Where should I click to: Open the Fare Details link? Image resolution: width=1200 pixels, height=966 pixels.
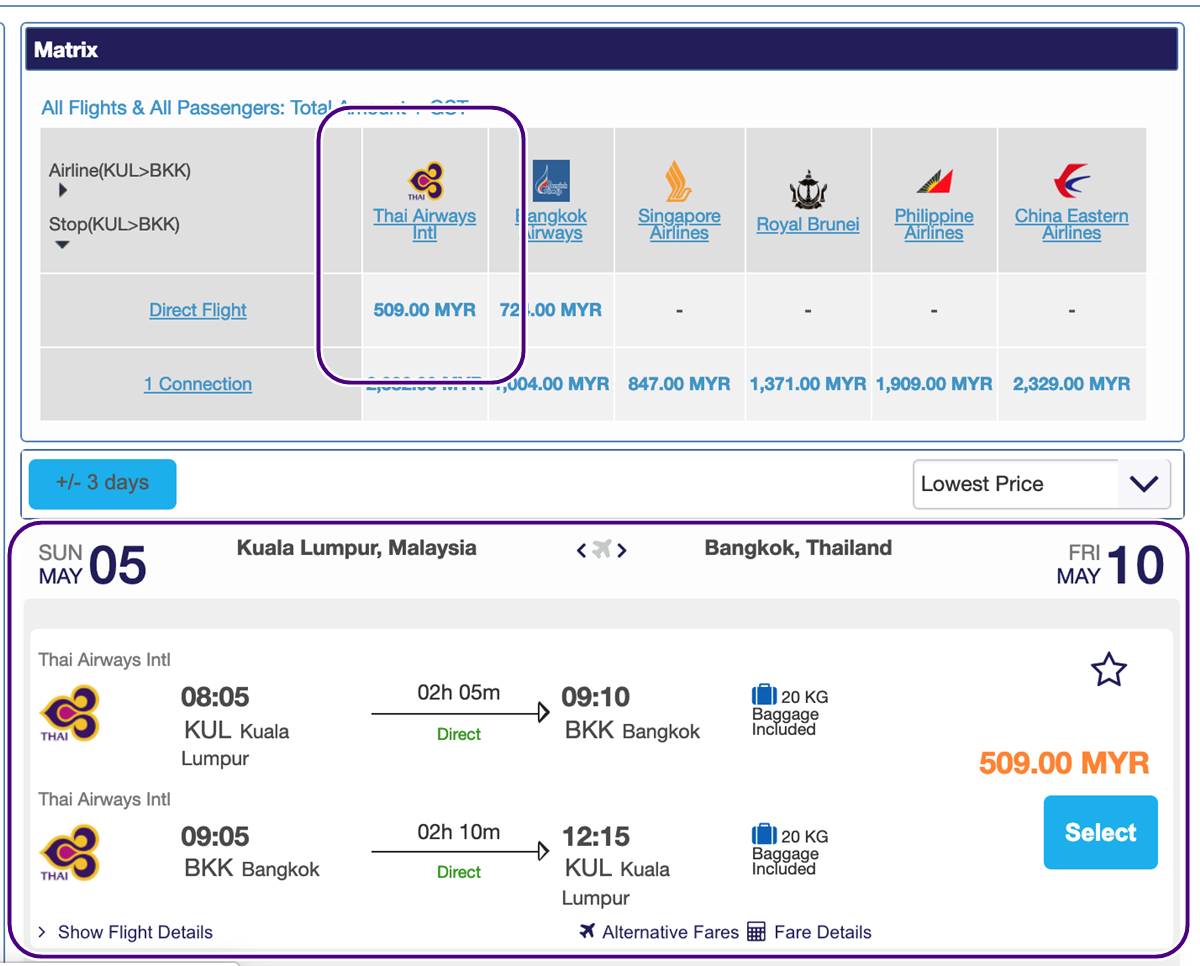coord(823,932)
